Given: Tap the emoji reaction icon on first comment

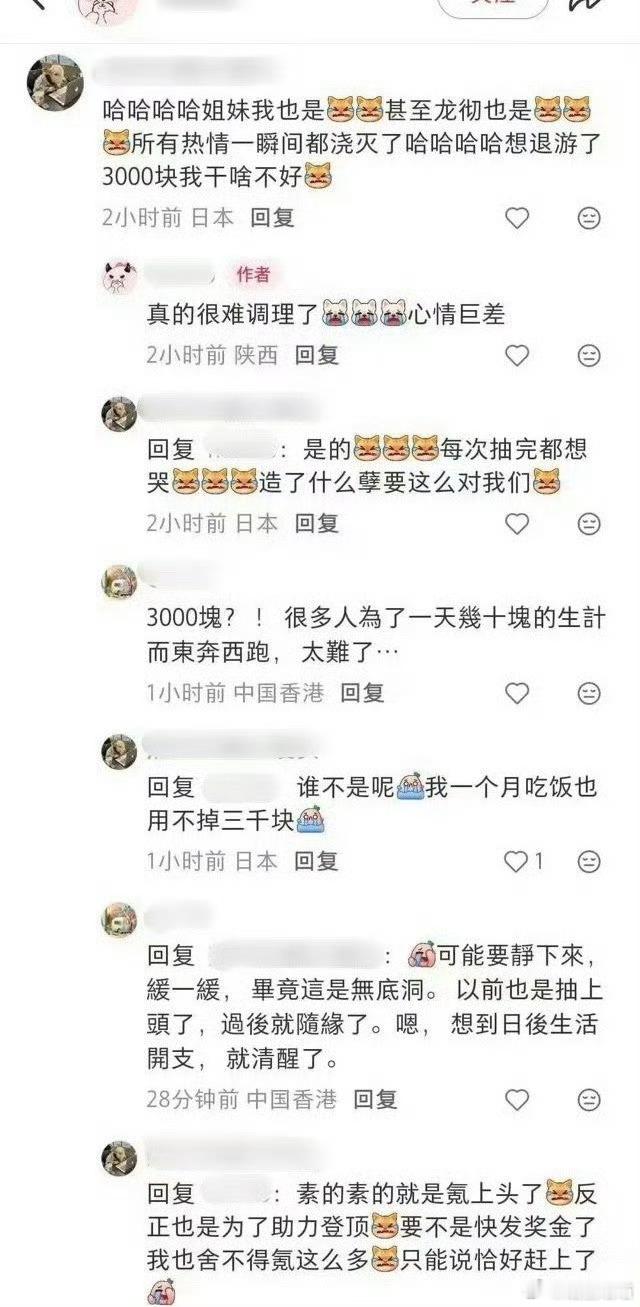Looking at the screenshot, I should point(591,217).
